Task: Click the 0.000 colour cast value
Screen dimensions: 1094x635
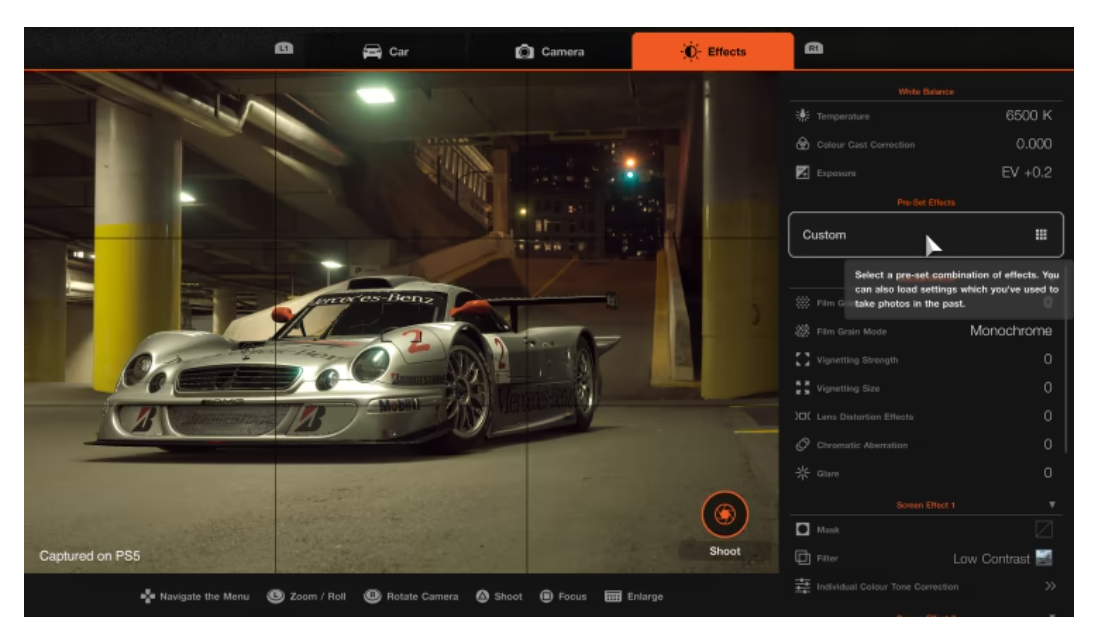Action: 1033,144
